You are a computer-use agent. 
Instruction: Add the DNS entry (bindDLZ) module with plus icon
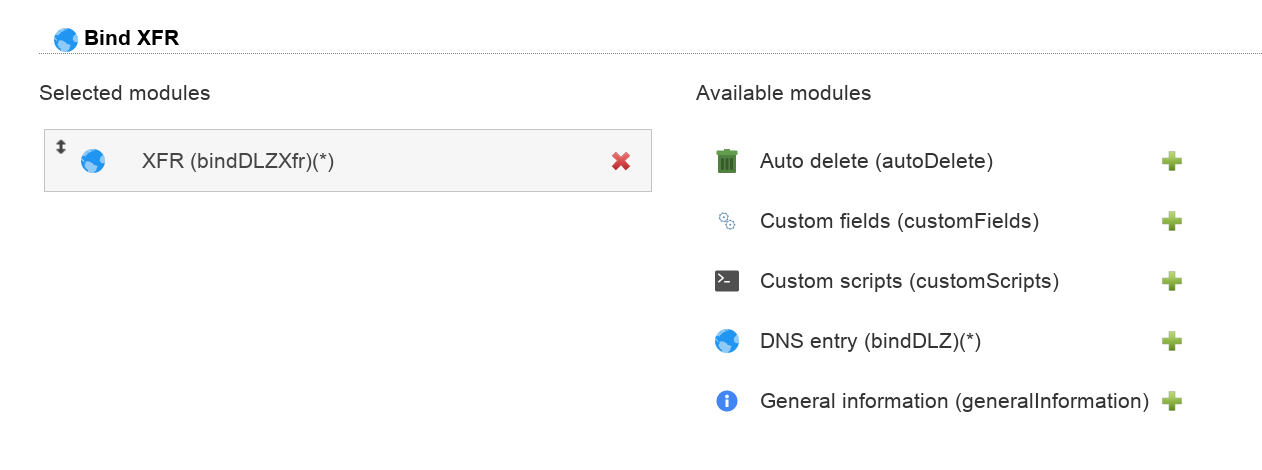click(x=1172, y=341)
